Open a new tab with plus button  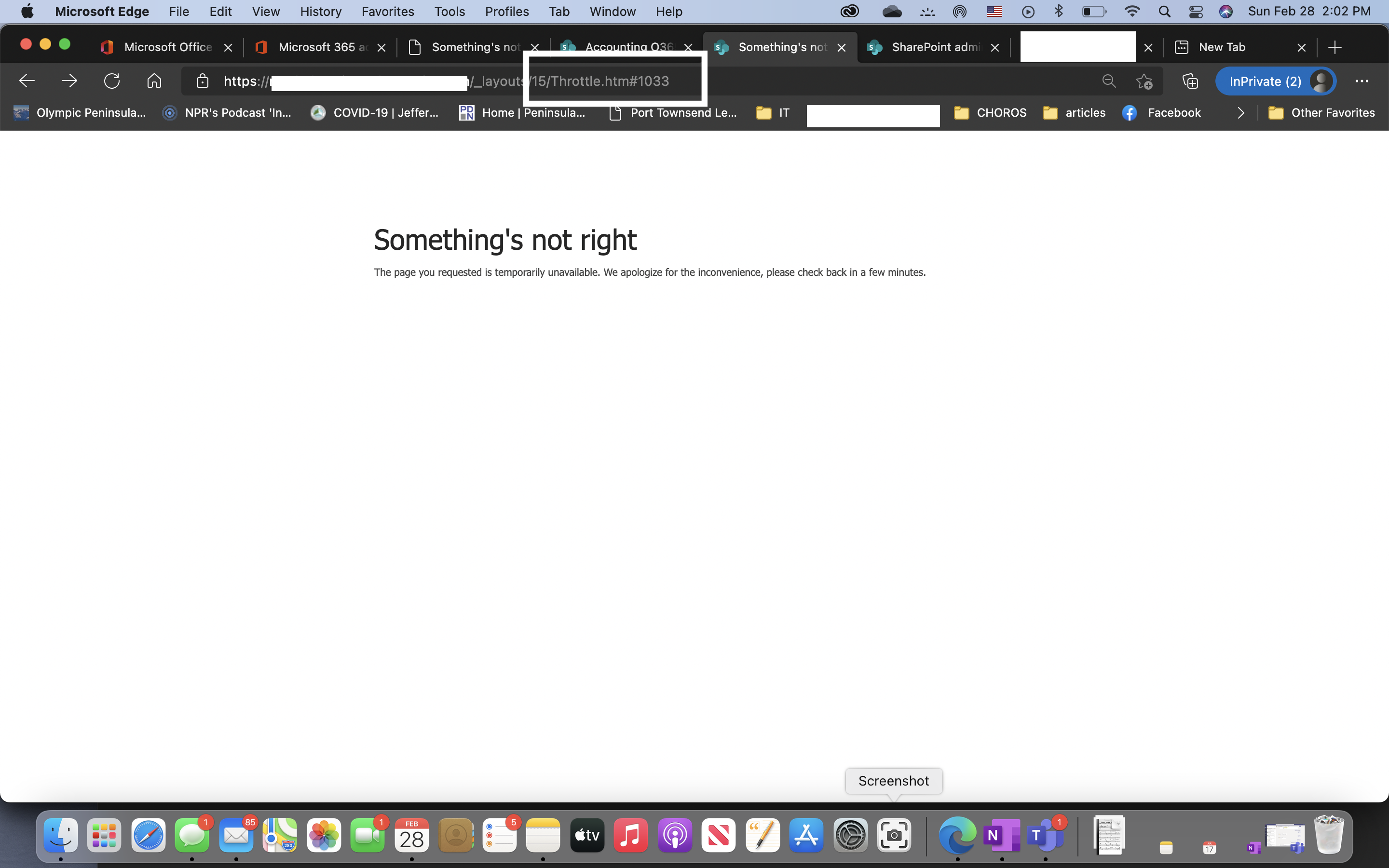[1335, 47]
